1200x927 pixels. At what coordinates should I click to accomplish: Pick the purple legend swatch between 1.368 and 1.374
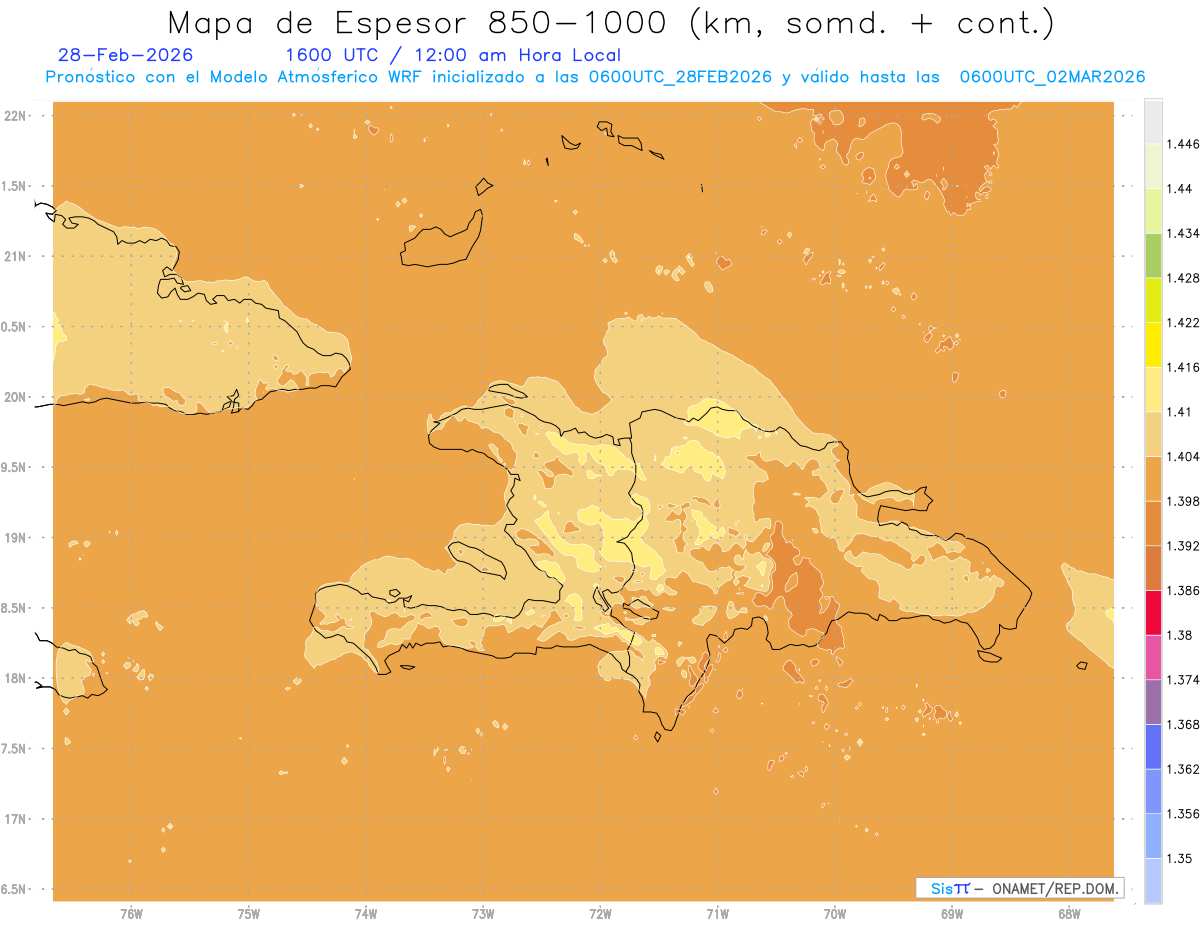click(x=1152, y=701)
